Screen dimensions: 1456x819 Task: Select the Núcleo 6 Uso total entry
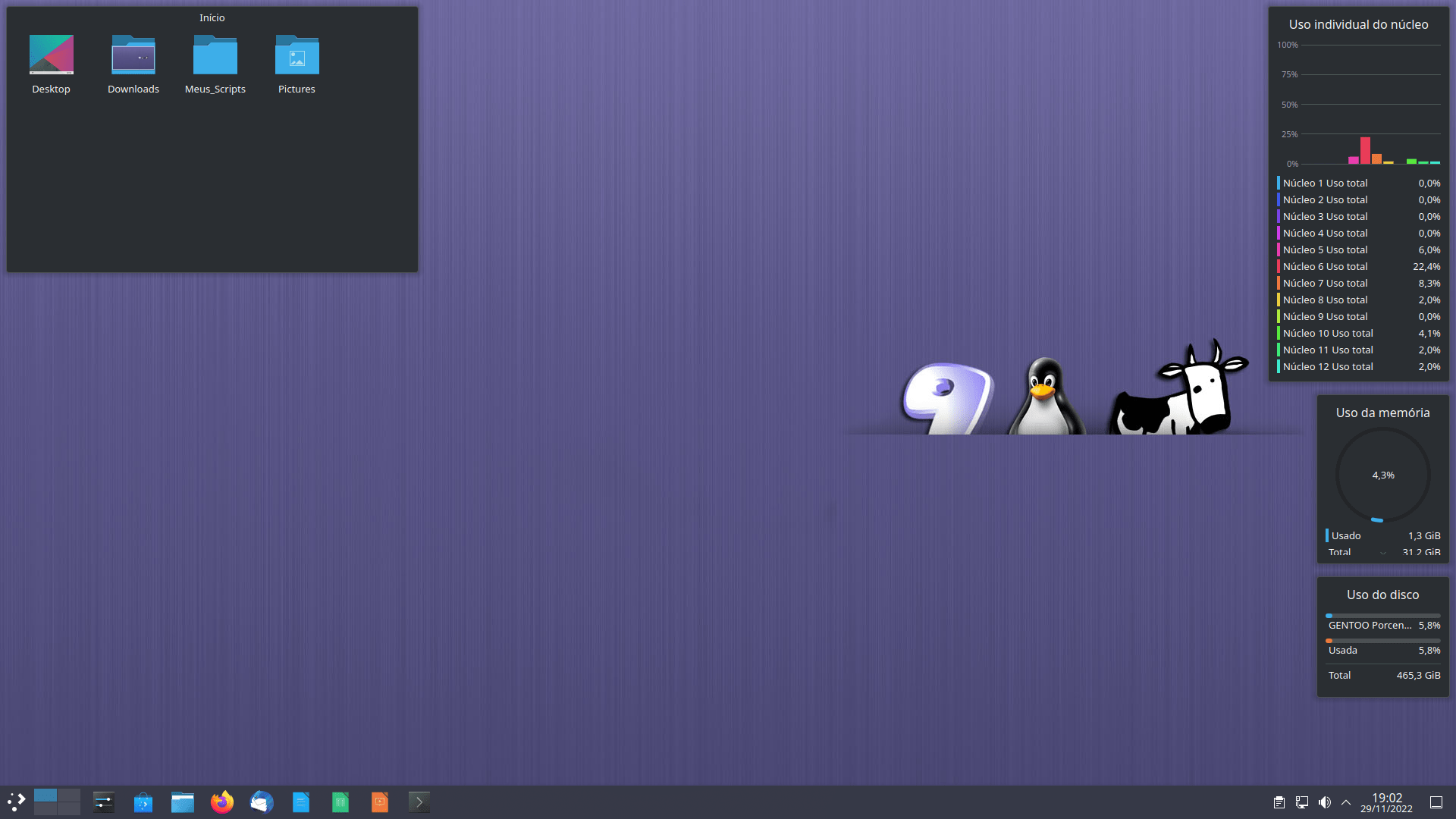click(x=1325, y=267)
